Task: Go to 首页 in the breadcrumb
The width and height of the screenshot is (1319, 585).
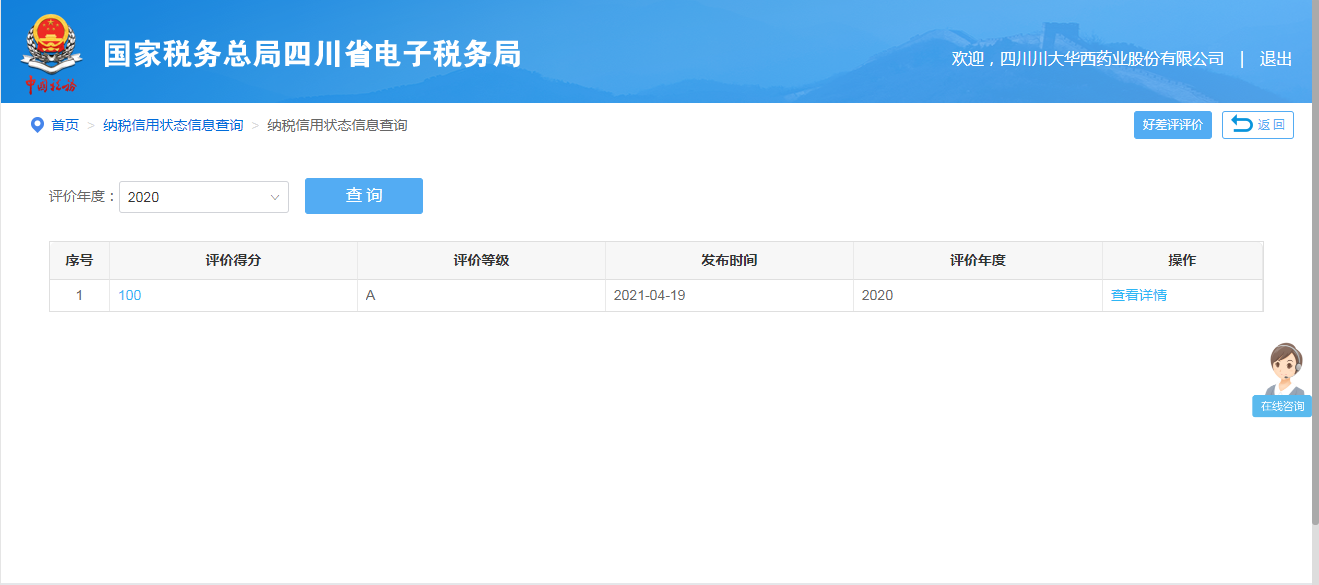Action: [x=65, y=125]
